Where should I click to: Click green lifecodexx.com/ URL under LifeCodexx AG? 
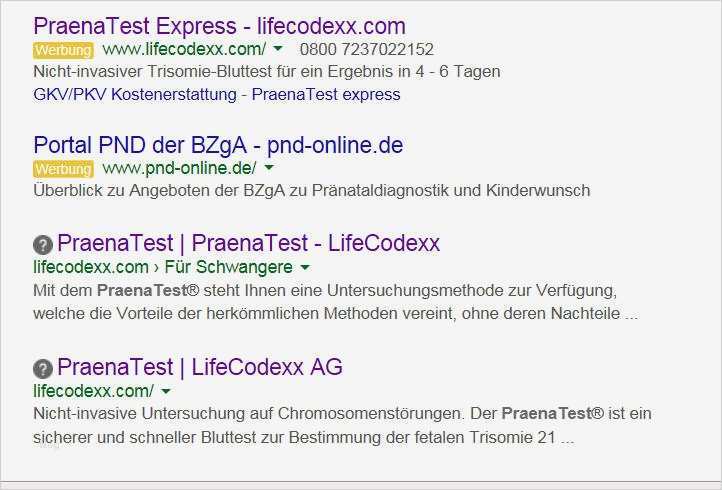pyautogui.click(x=93, y=390)
